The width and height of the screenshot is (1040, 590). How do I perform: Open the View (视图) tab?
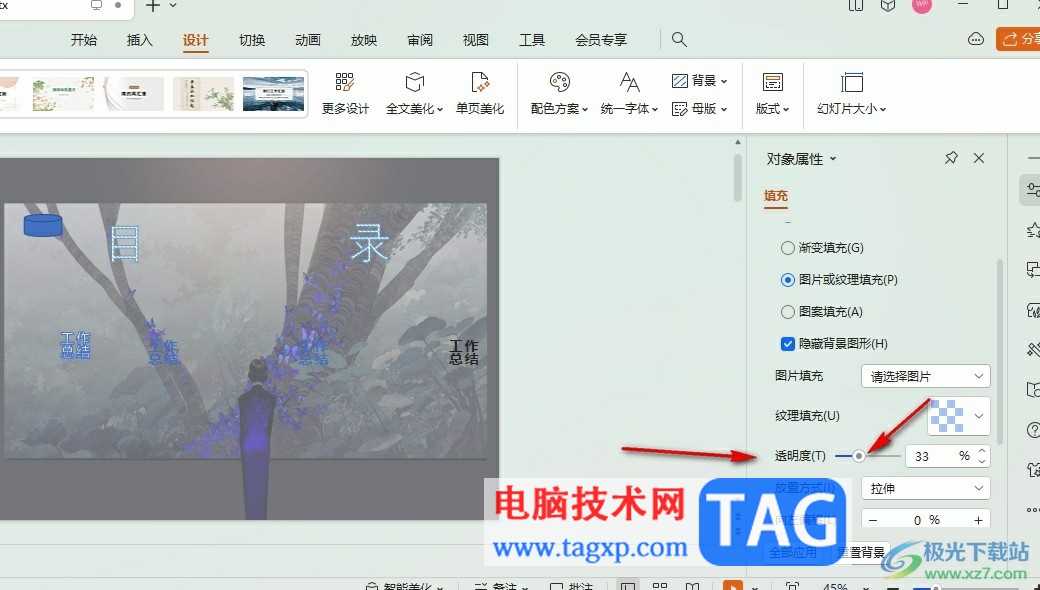476,40
